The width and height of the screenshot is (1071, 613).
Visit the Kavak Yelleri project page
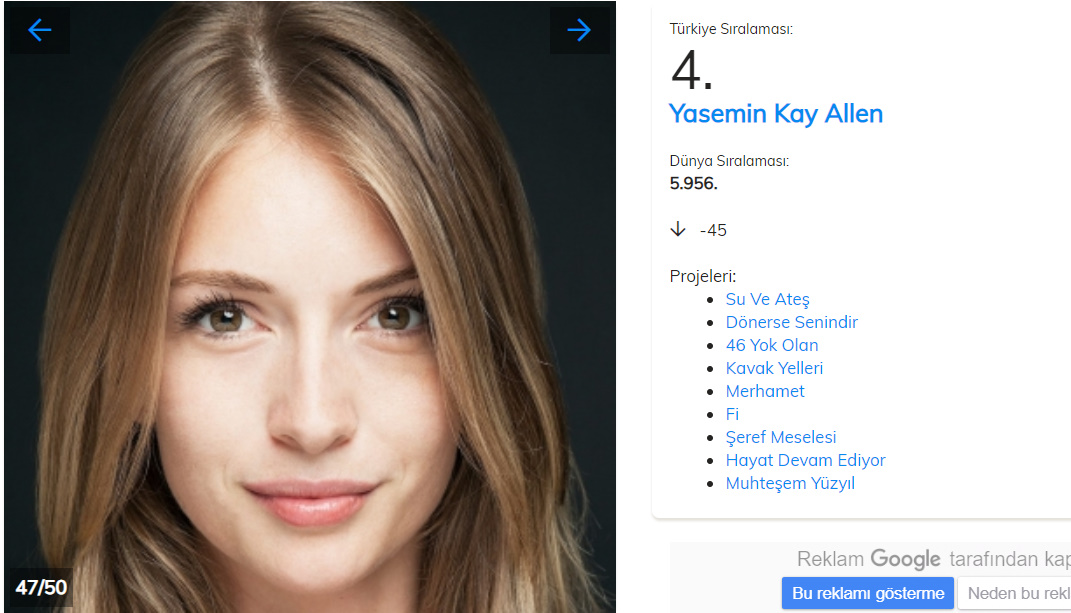774,368
